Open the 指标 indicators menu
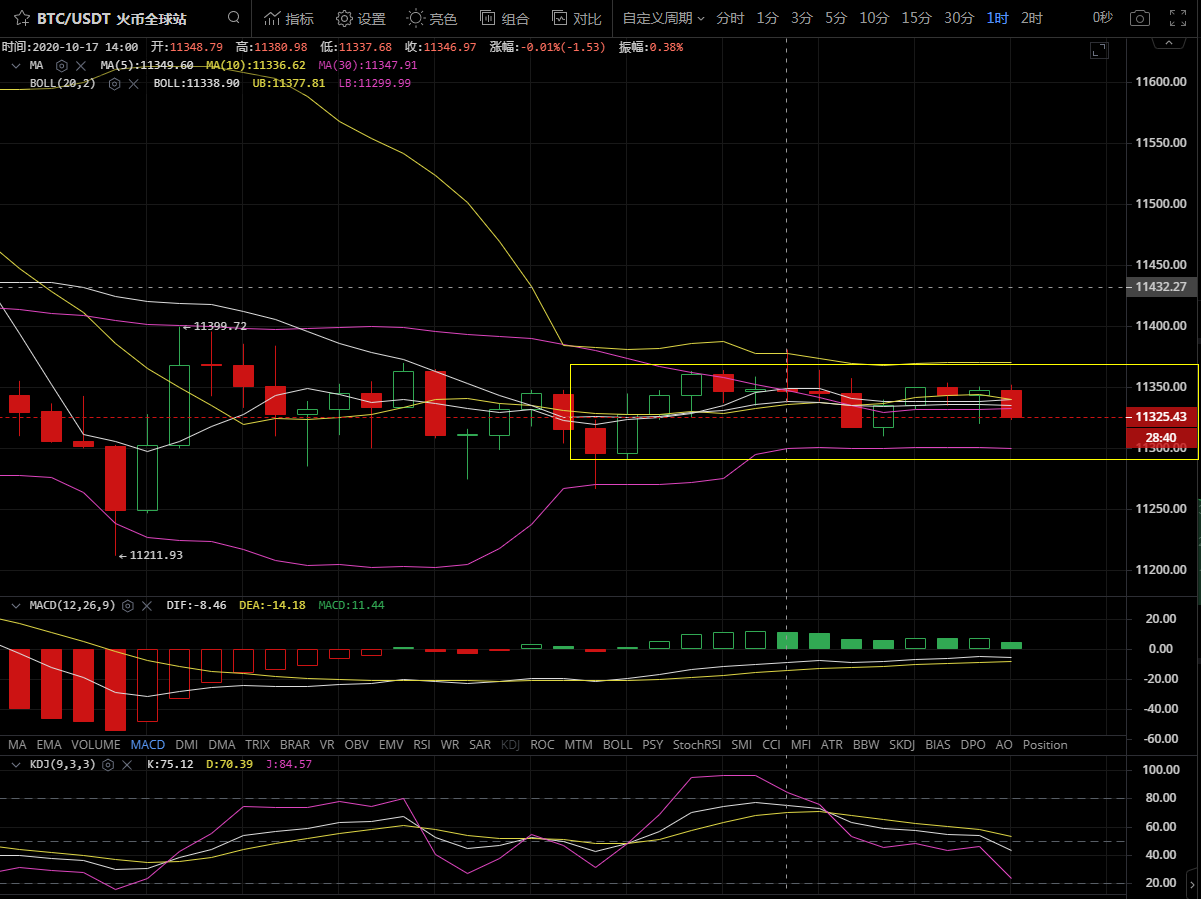This screenshot has height=899, width=1201. [x=288, y=18]
